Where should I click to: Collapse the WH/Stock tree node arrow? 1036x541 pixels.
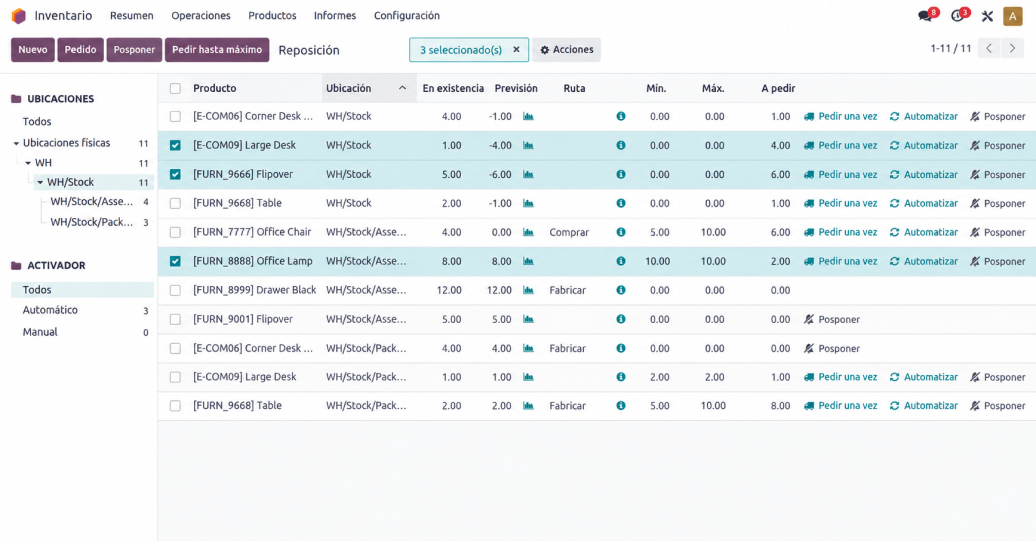click(x=40, y=182)
